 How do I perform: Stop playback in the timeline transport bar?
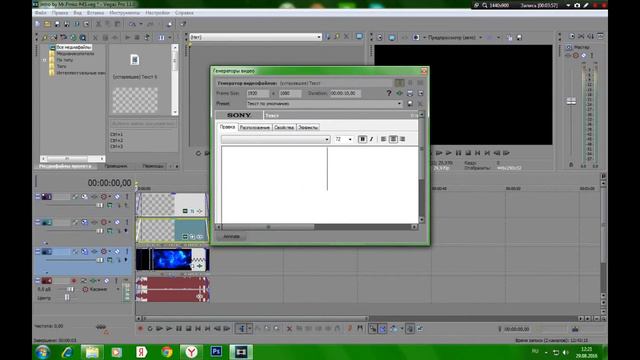click(x=188, y=329)
